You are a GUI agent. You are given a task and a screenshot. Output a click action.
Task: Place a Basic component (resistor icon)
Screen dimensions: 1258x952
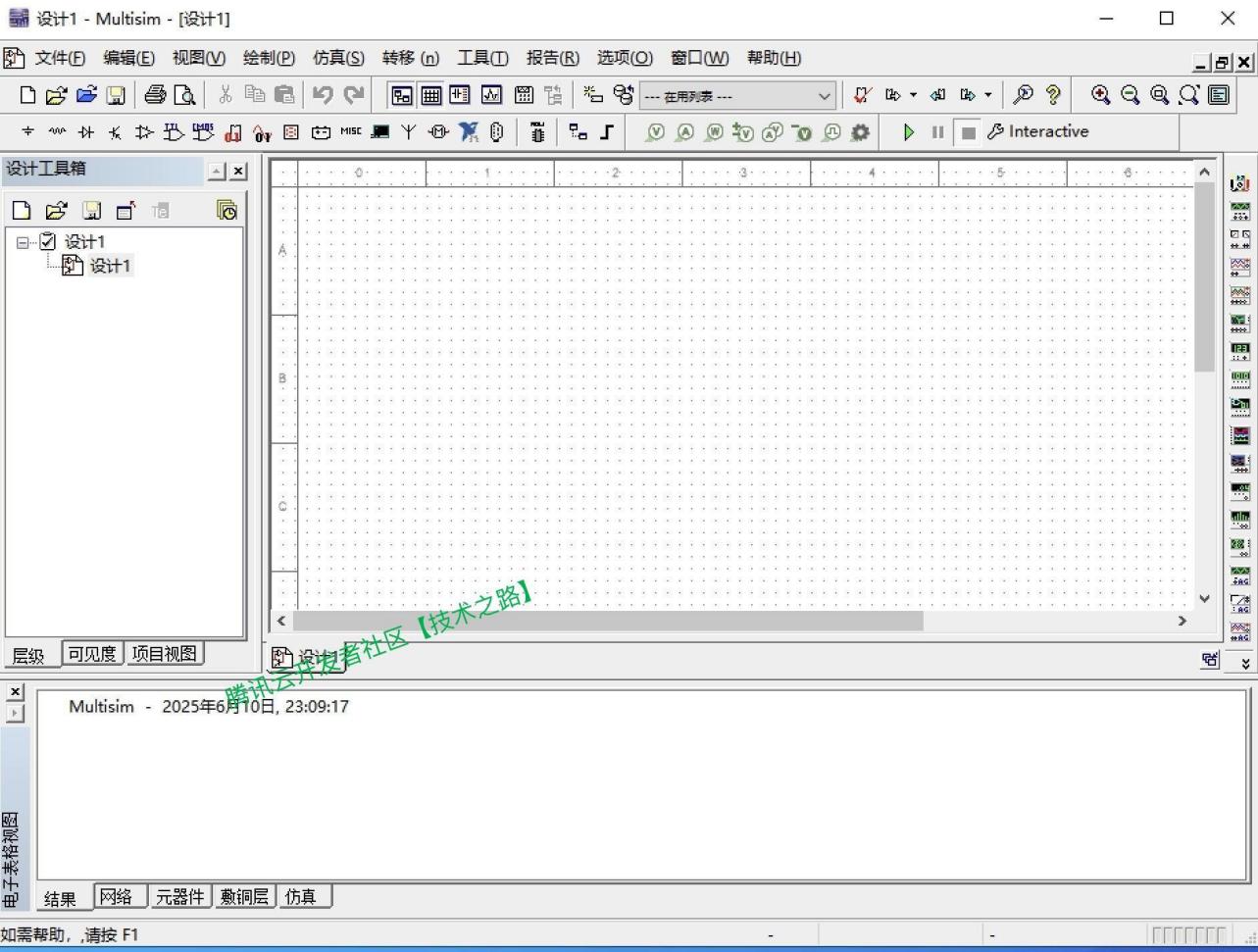[x=57, y=131]
